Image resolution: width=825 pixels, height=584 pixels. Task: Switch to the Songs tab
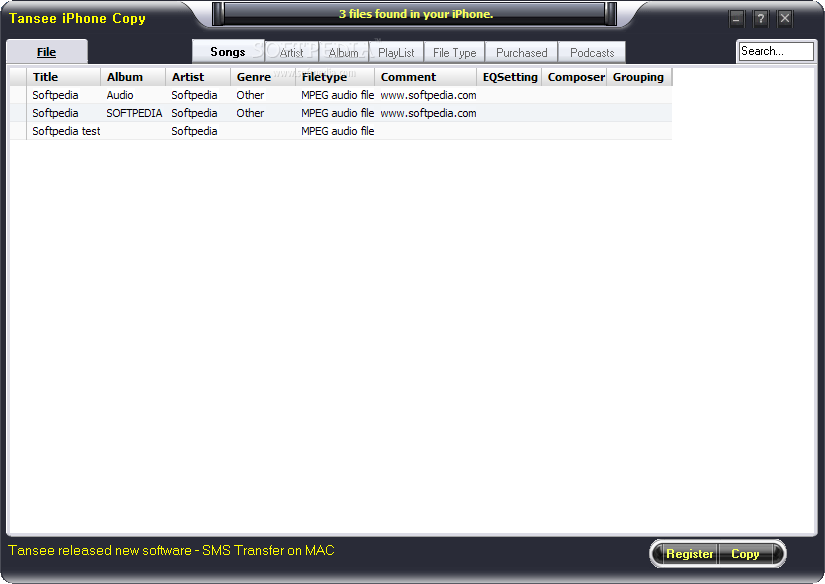pos(227,52)
